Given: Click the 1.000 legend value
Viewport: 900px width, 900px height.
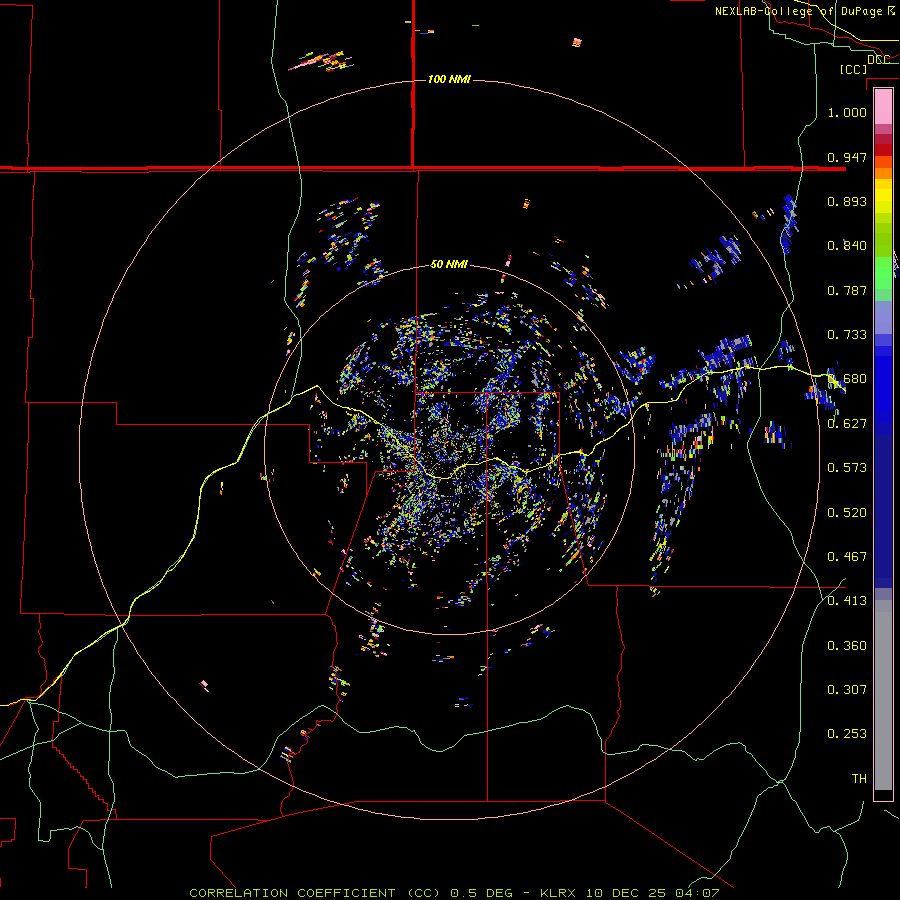Looking at the screenshot, I should (847, 112).
